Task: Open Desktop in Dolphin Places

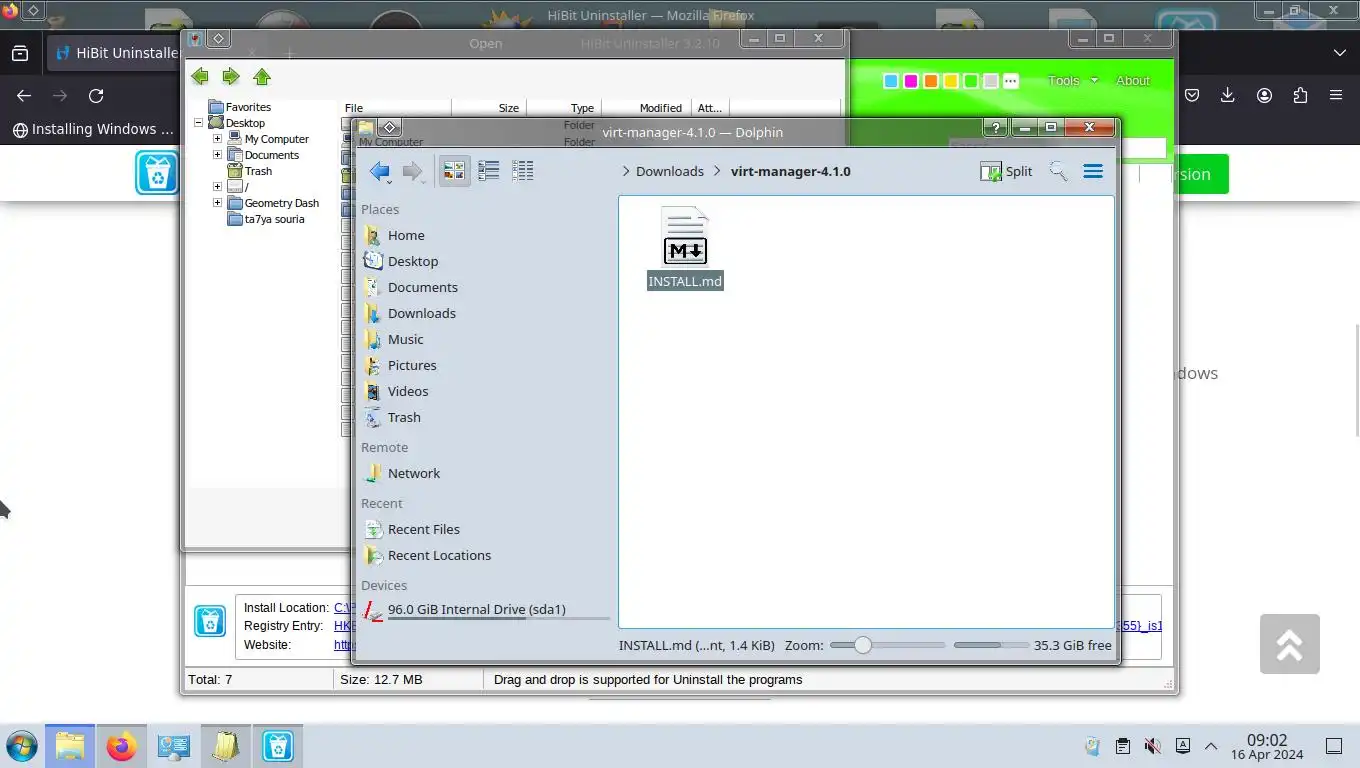Action: click(413, 261)
